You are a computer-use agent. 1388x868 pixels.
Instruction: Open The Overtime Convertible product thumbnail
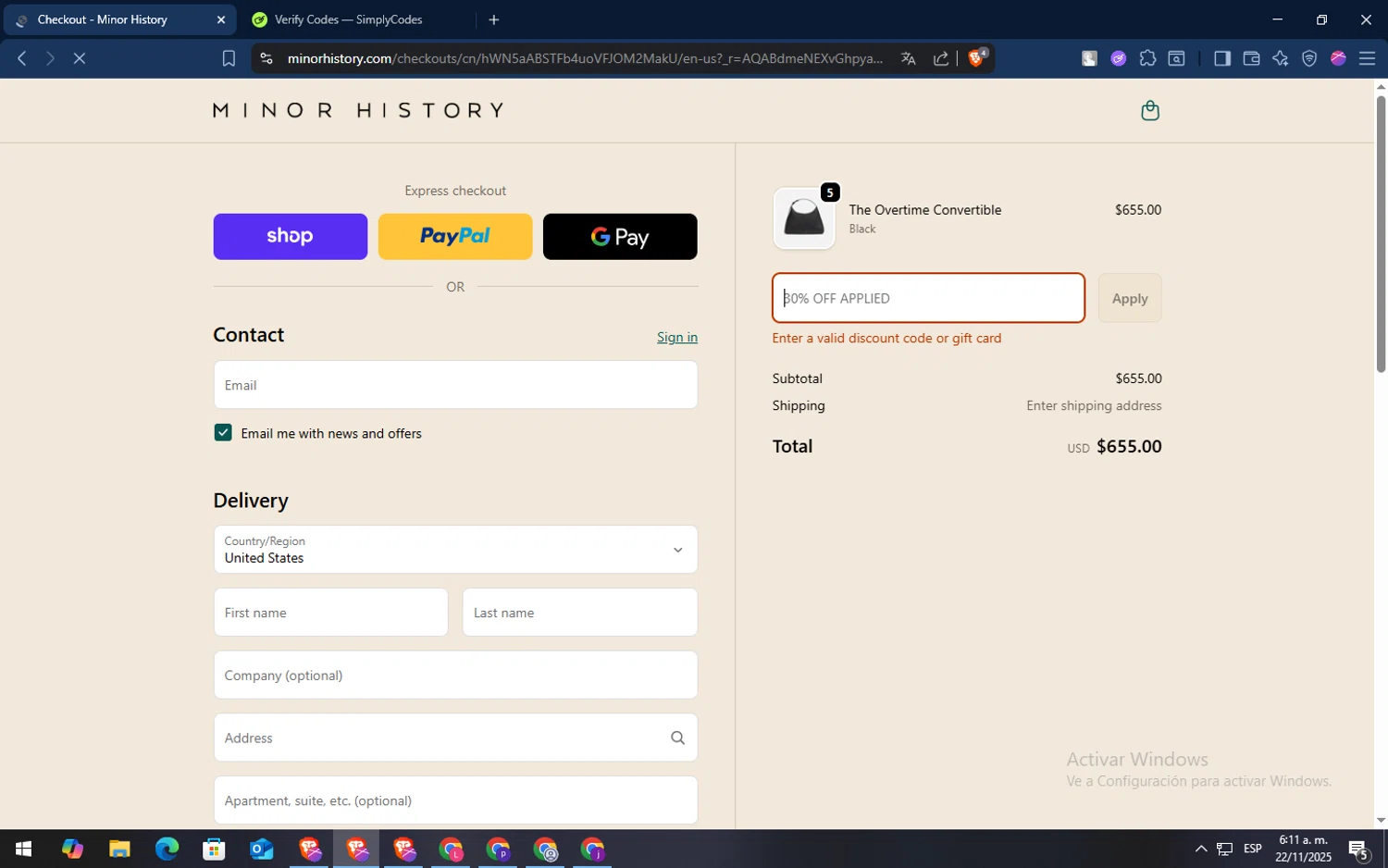(x=804, y=218)
